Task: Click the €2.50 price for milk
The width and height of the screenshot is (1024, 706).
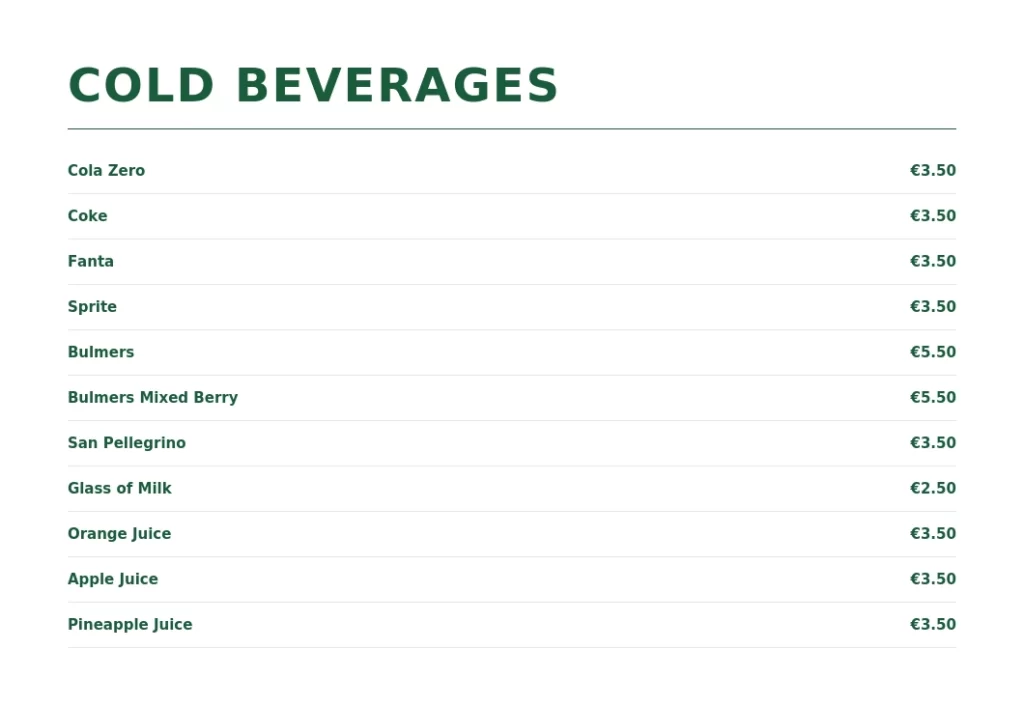Action: (x=932, y=489)
